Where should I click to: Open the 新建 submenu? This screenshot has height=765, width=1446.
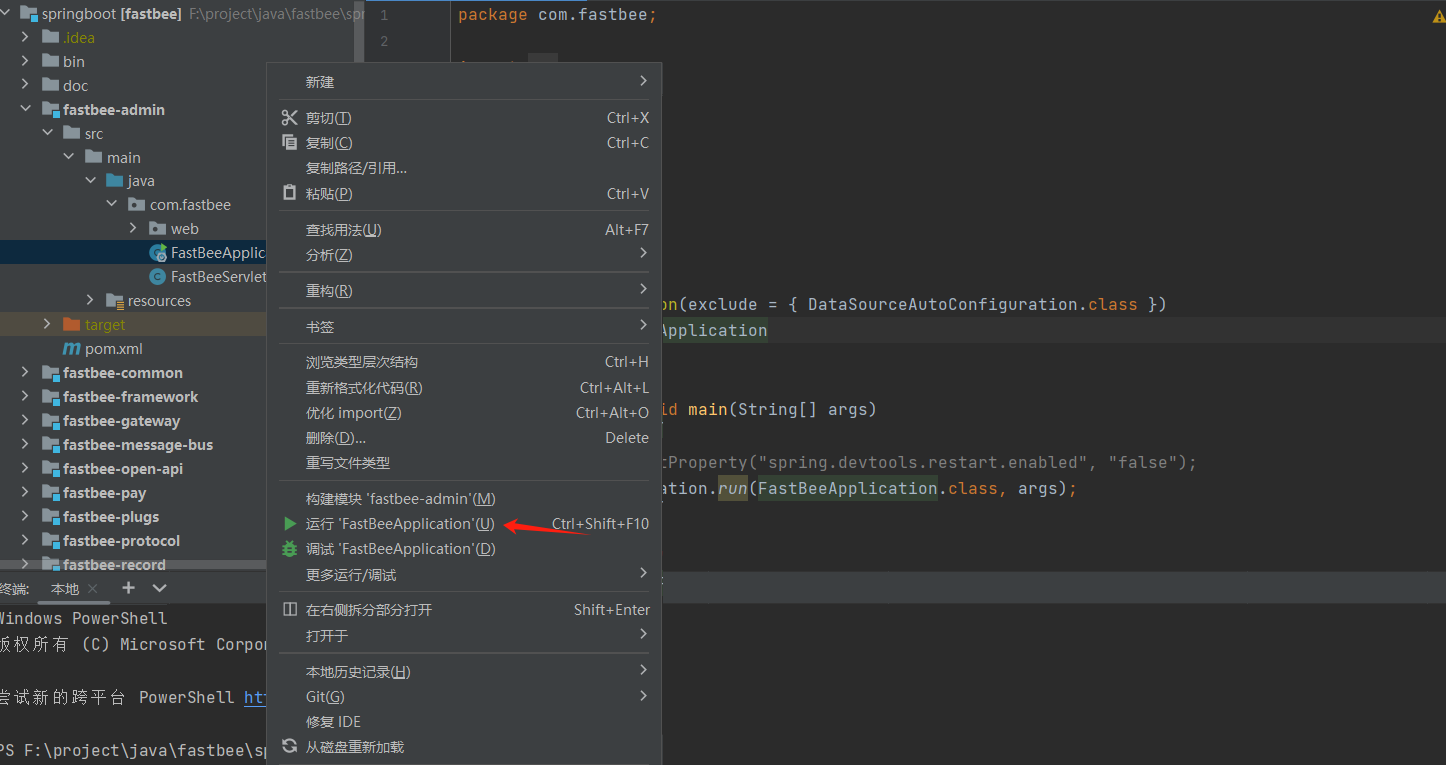click(x=464, y=82)
